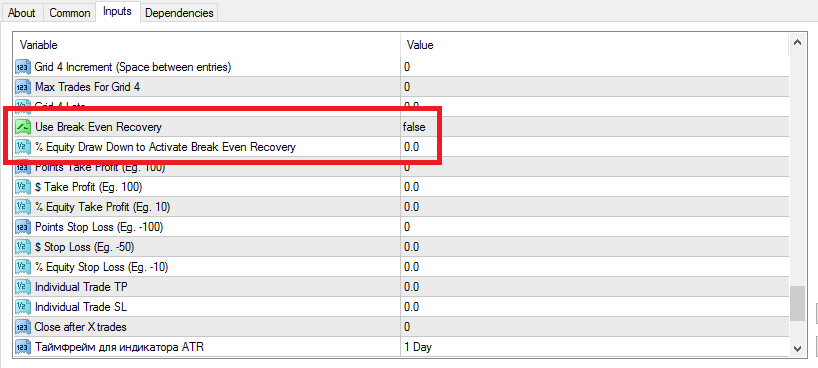Open the Common tab
This screenshot has height=368, width=818.
point(69,13)
